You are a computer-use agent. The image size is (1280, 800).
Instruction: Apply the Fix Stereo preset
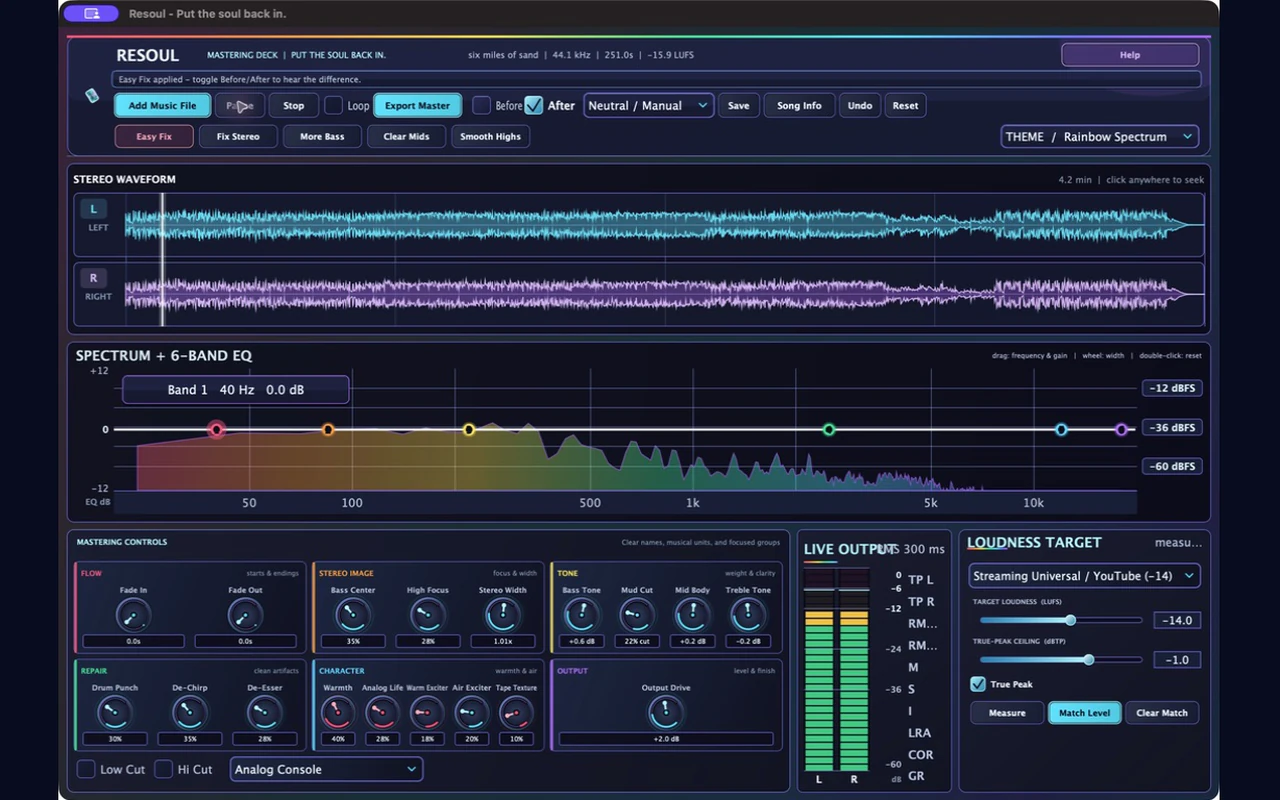pyautogui.click(x=238, y=137)
